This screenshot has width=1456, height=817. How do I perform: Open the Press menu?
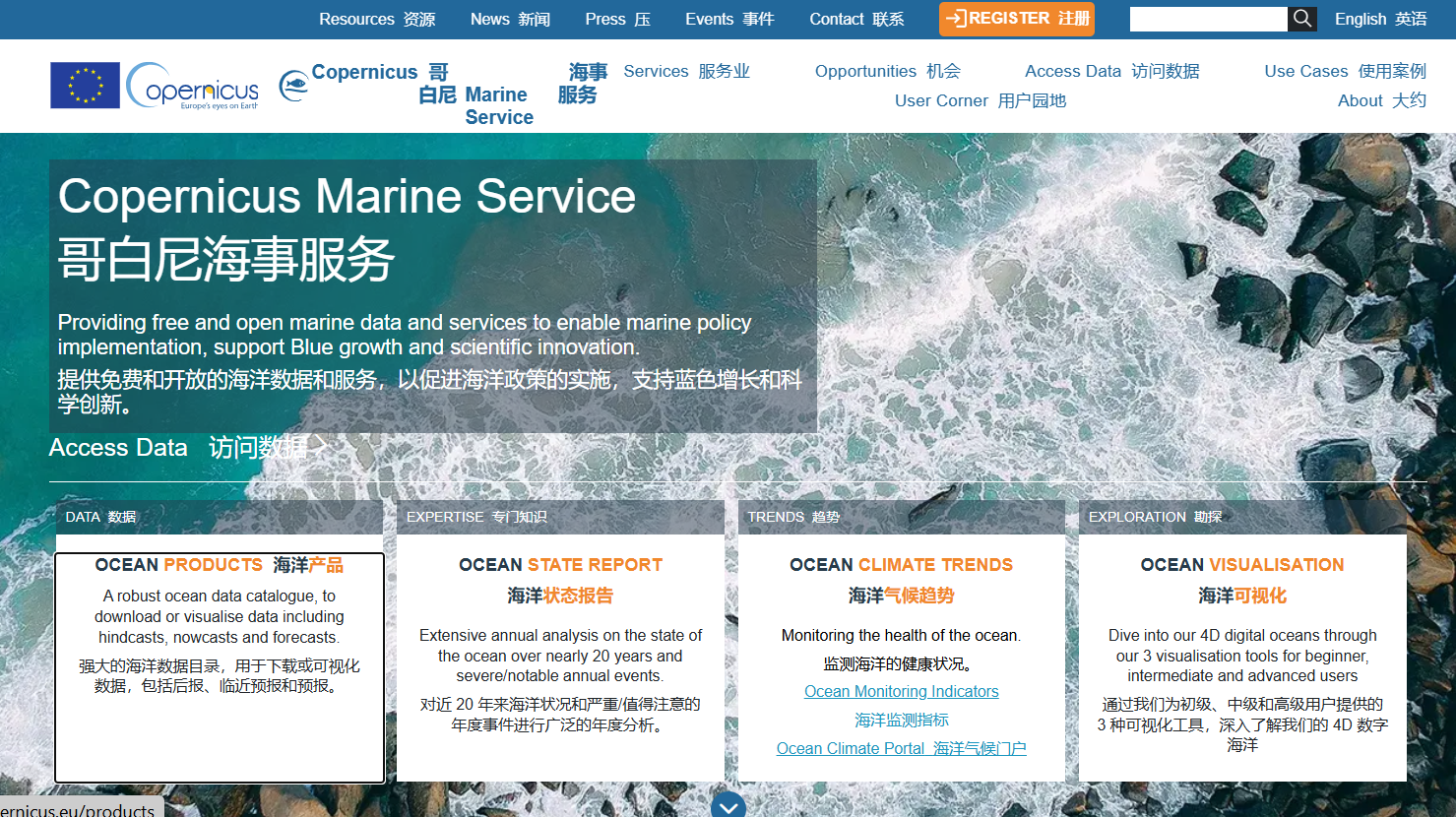click(x=617, y=19)
